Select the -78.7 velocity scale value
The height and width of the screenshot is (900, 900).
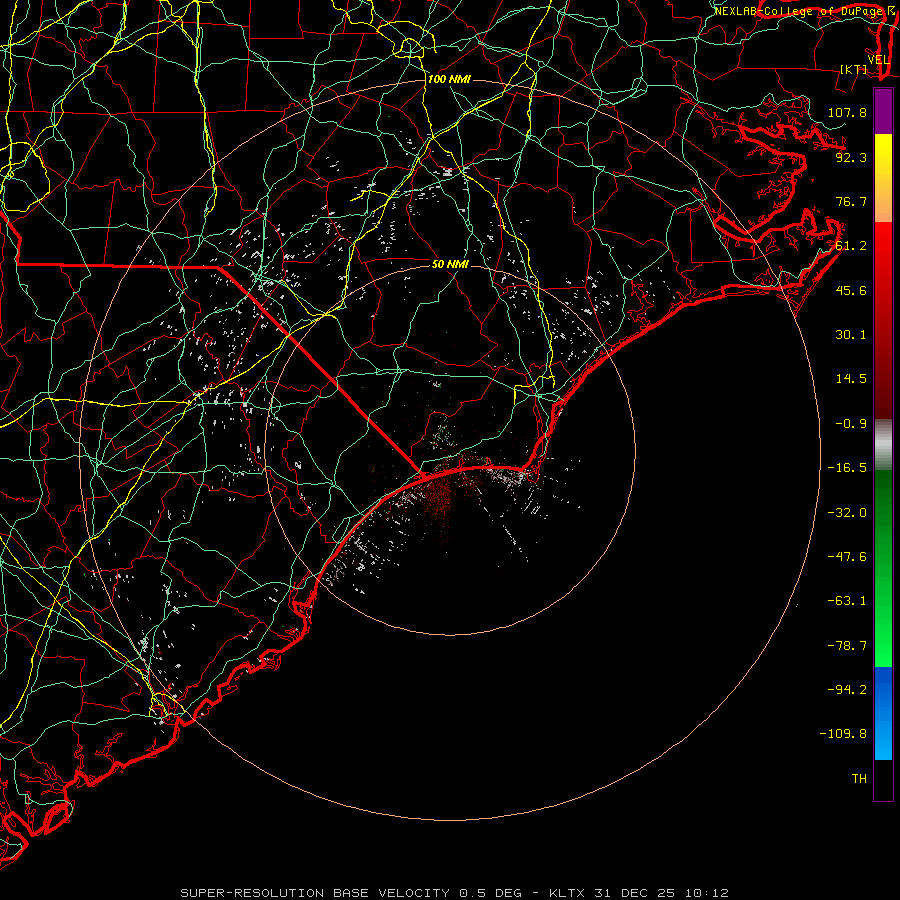click(847, 646)
